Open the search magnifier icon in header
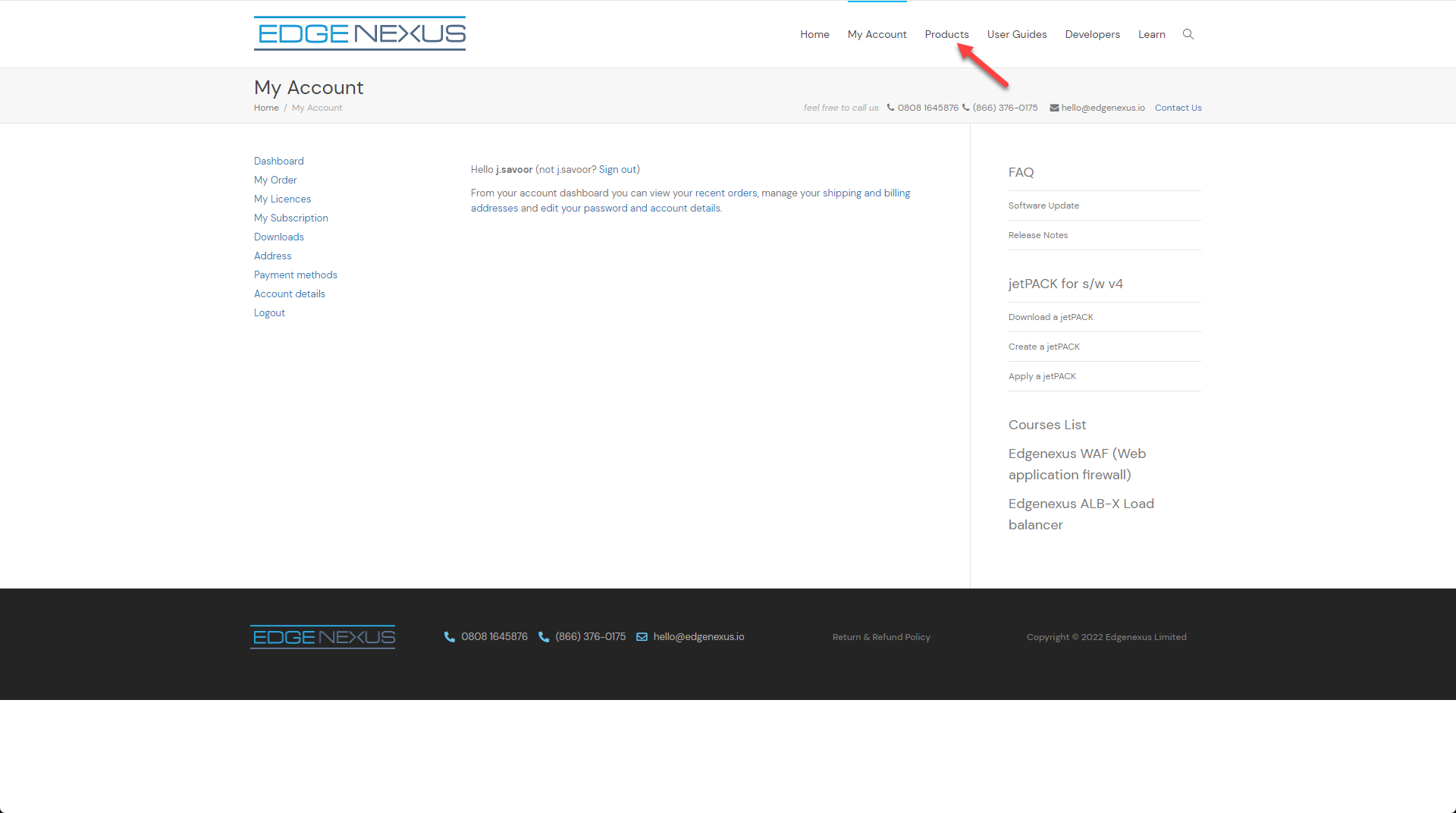The height and width of the screenshot is (813, 1456). click(1188, 34)
